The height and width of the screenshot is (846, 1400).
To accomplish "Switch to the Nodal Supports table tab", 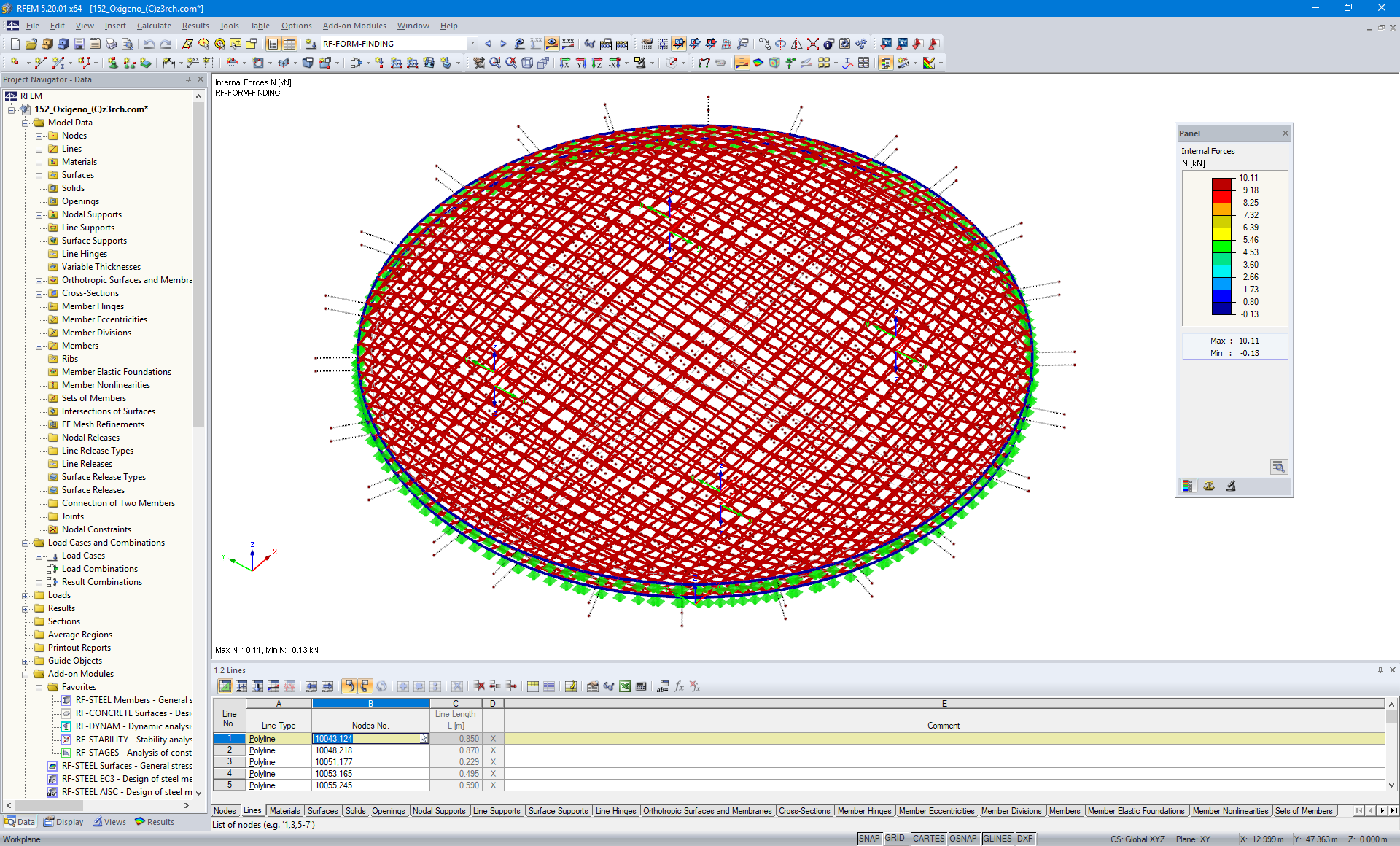I will [x=438, y=811].
